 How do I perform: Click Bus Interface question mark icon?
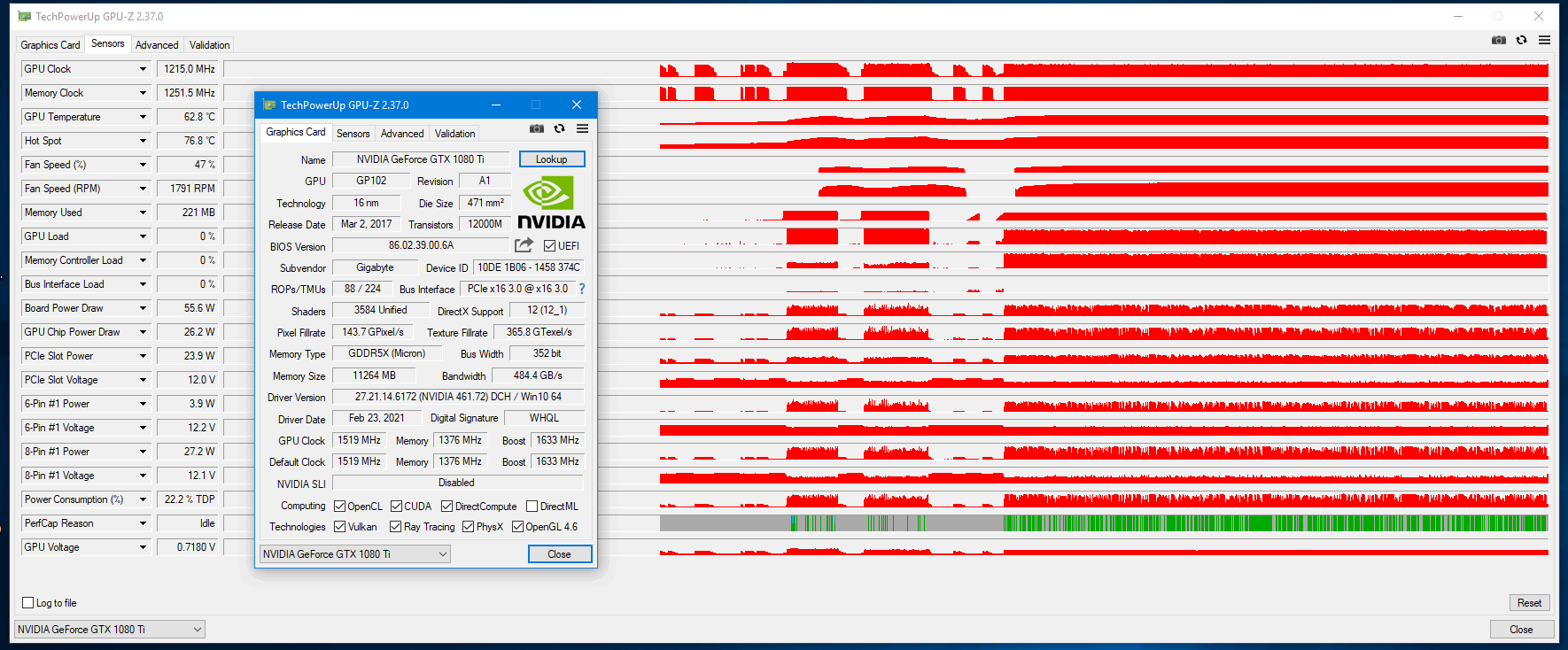pyautogui.click(x=582, y=289)
